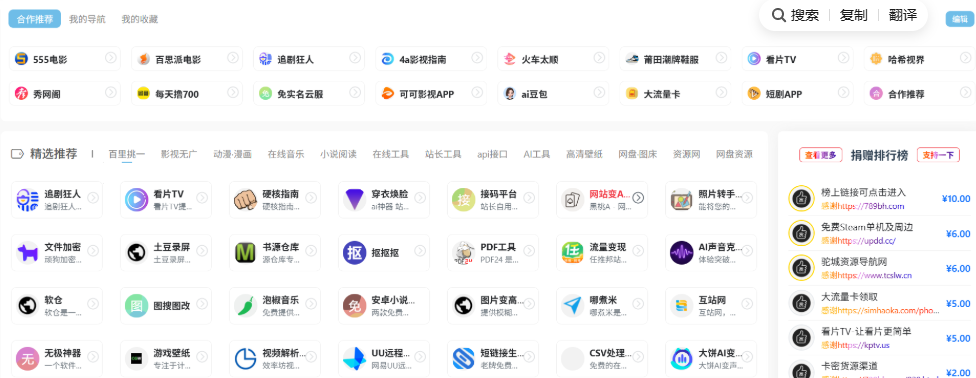Click the AI声音克 waveform icon
976x378 pixels.
click(x=682, y=252)
